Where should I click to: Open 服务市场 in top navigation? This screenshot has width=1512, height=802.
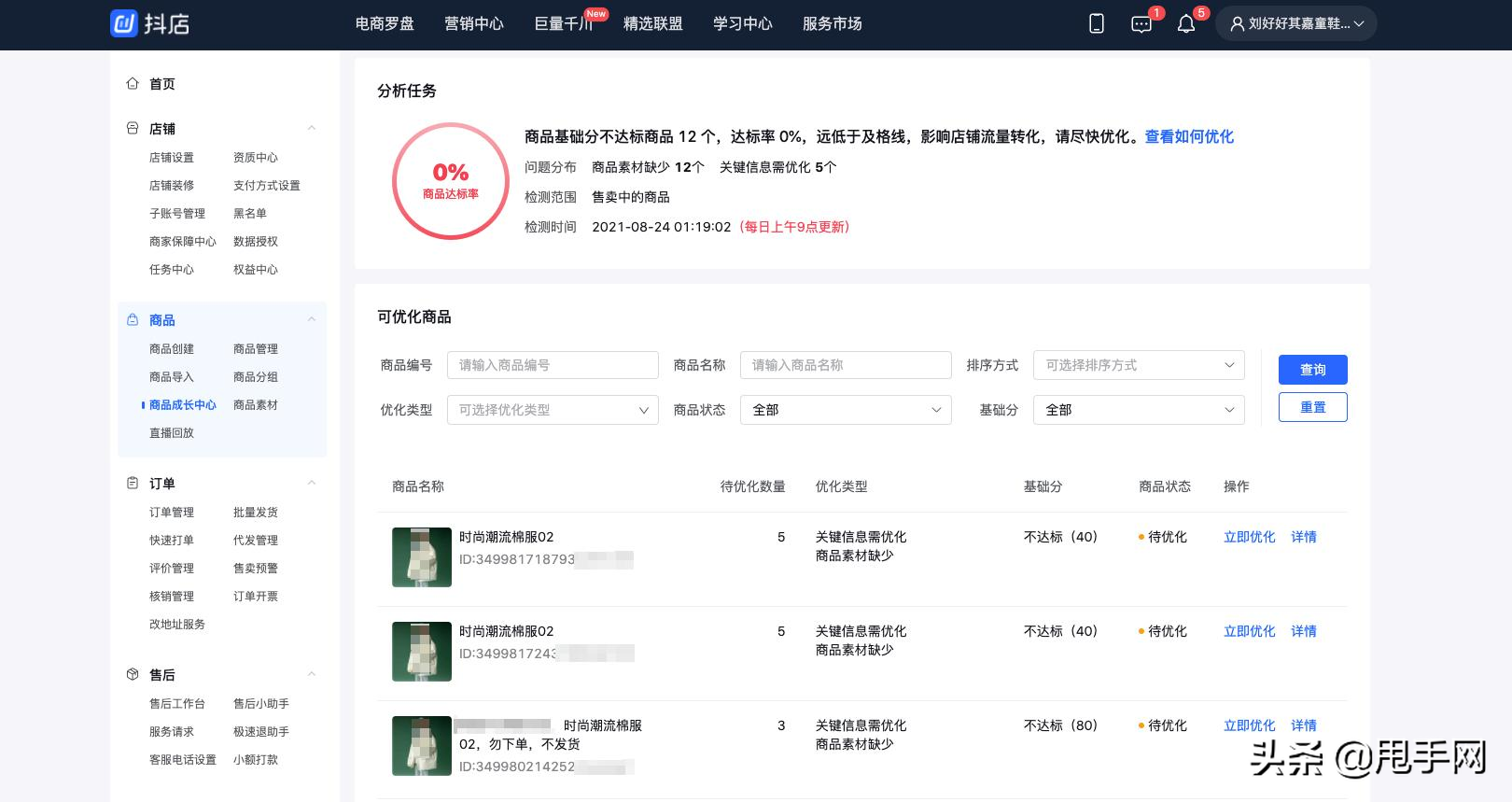click(x=833, y=24)
